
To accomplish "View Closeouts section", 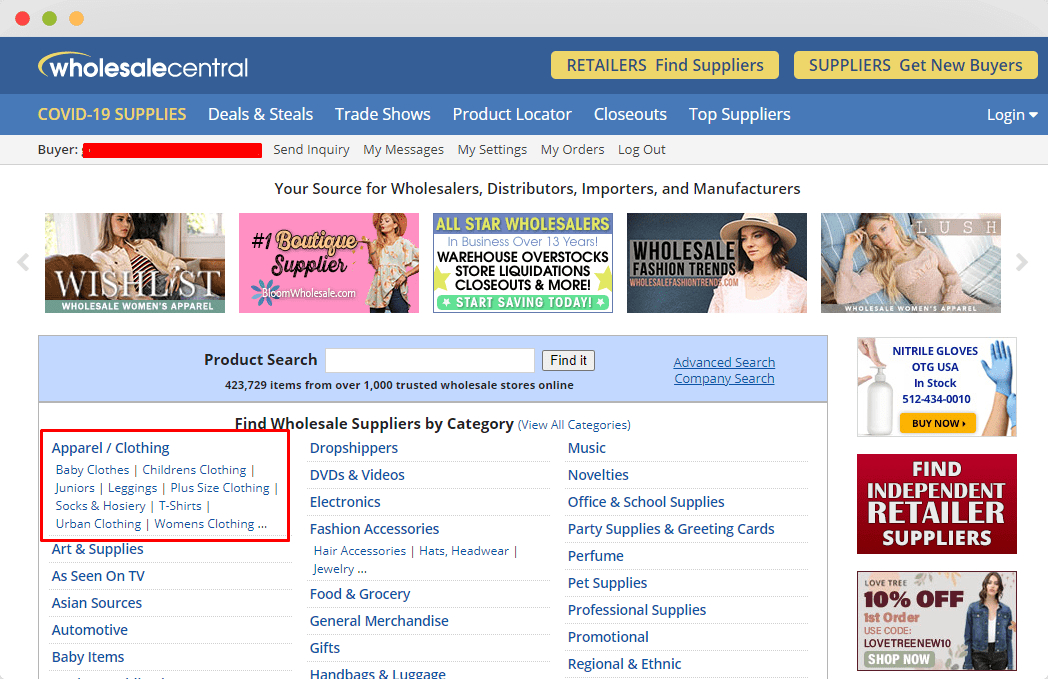I will (x=630, y=114).
